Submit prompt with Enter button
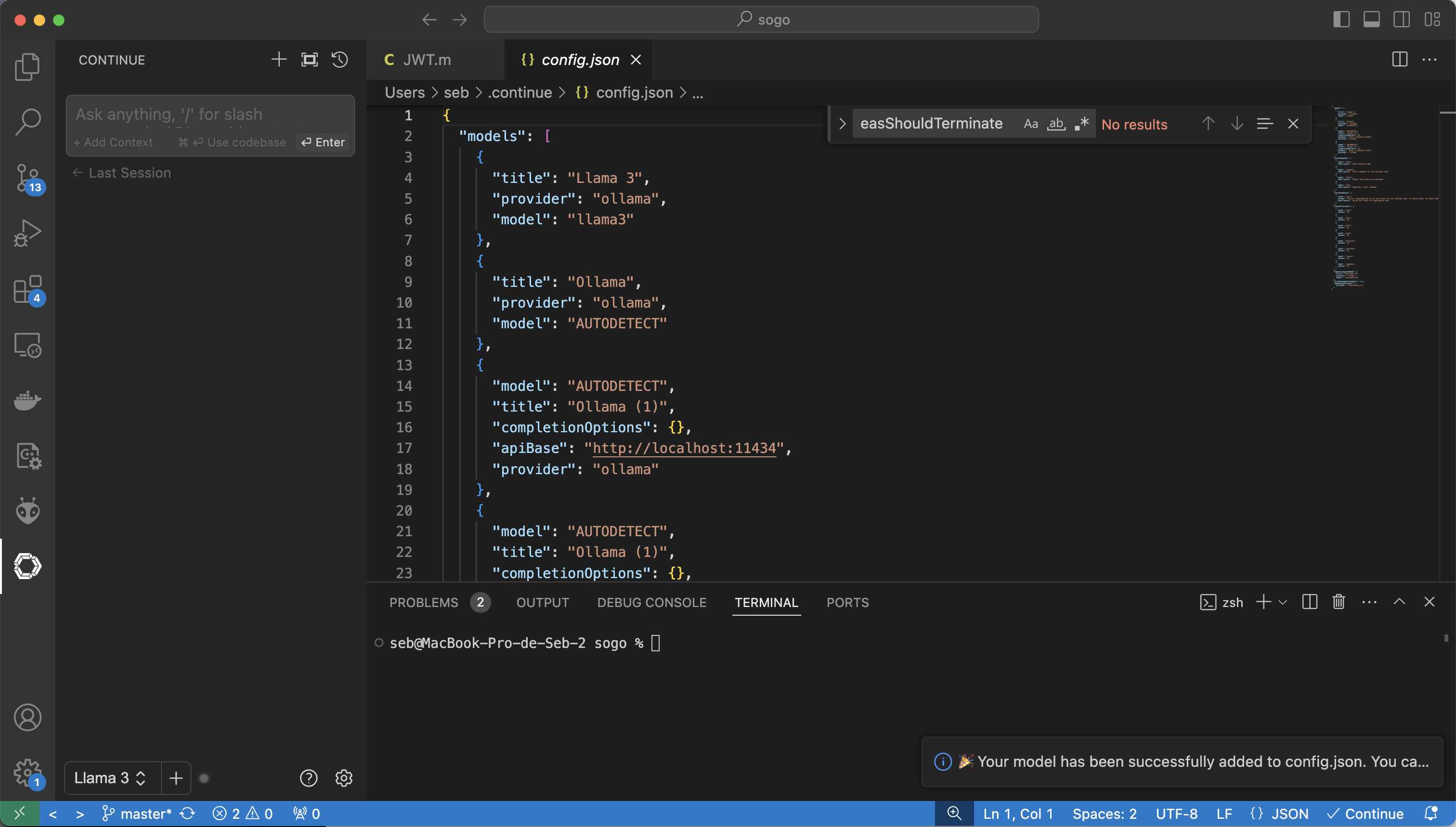Viewport: 1456px width, 827px height. pos(323,142)
